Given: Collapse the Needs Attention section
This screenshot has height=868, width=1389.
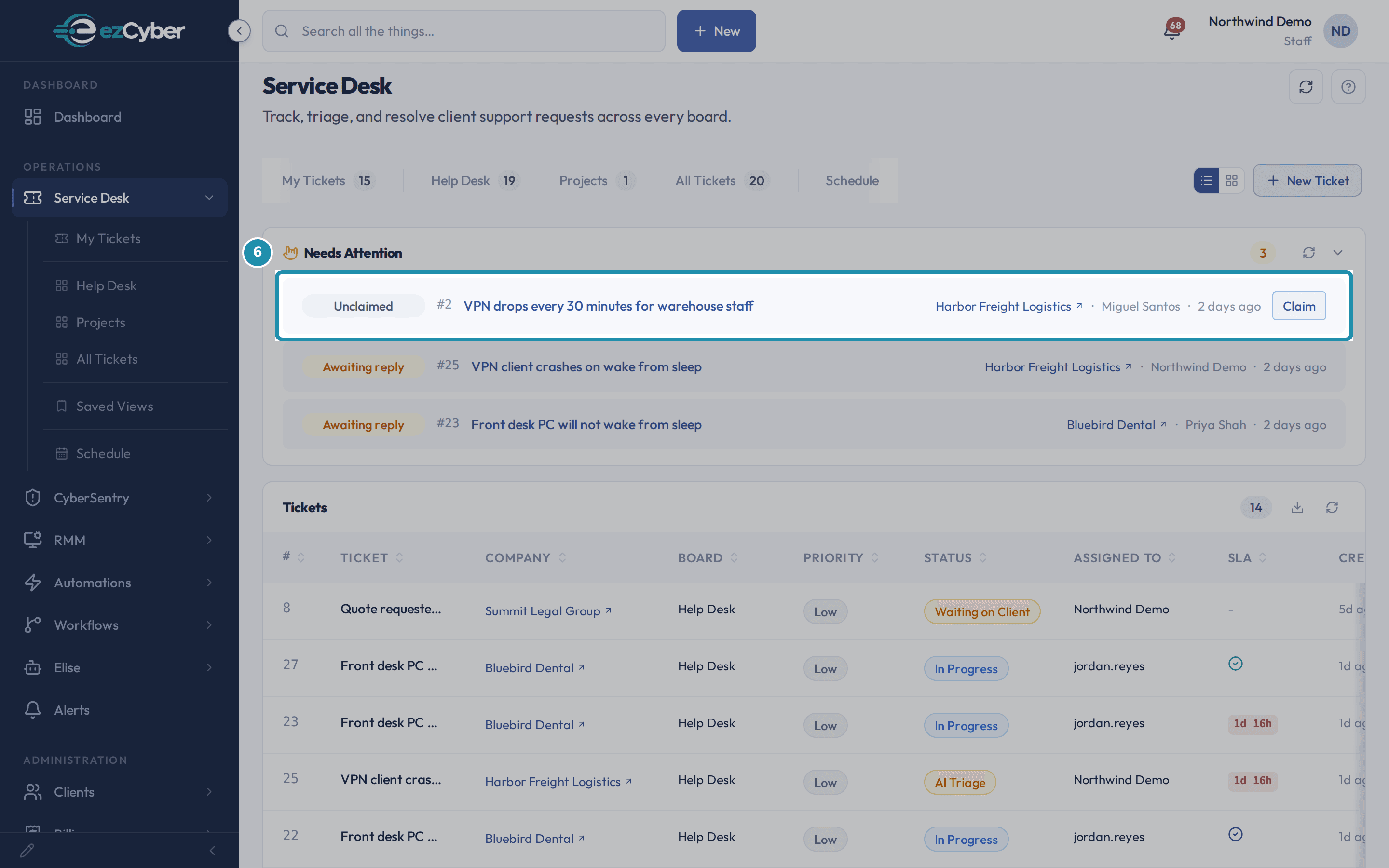Looking at the screenshot, I should point(1338,253).
